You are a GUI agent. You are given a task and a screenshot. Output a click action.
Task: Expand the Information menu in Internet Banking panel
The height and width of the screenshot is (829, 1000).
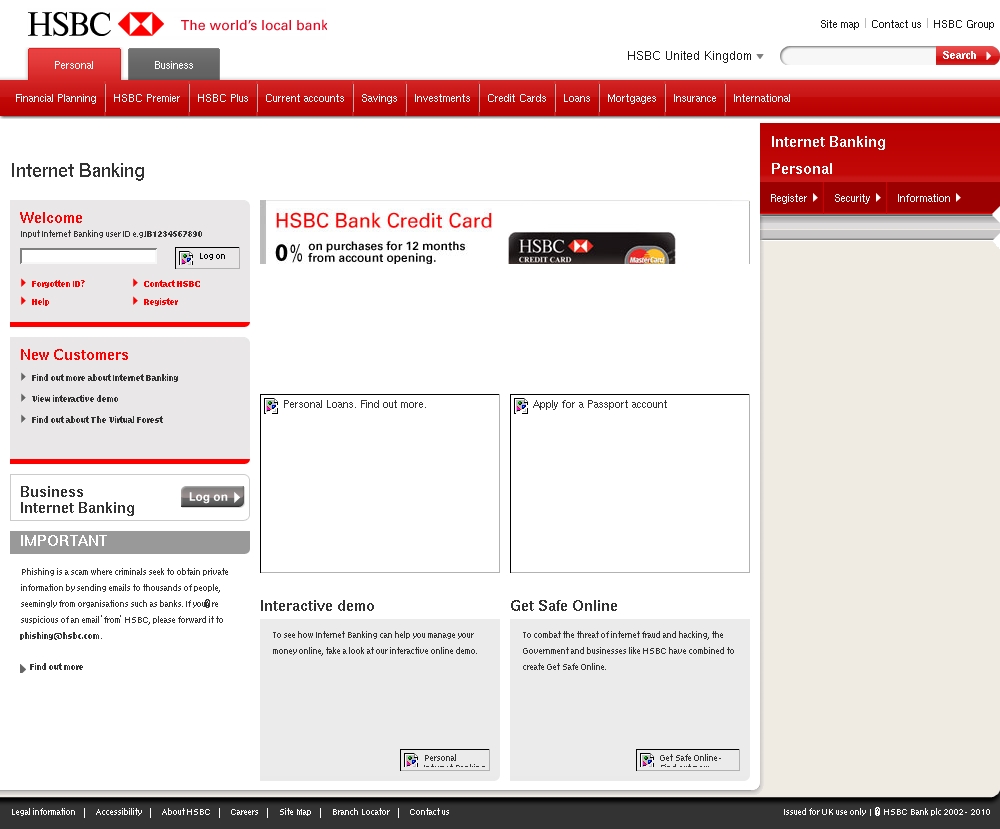pyautogui.click(x=929, y=198)
